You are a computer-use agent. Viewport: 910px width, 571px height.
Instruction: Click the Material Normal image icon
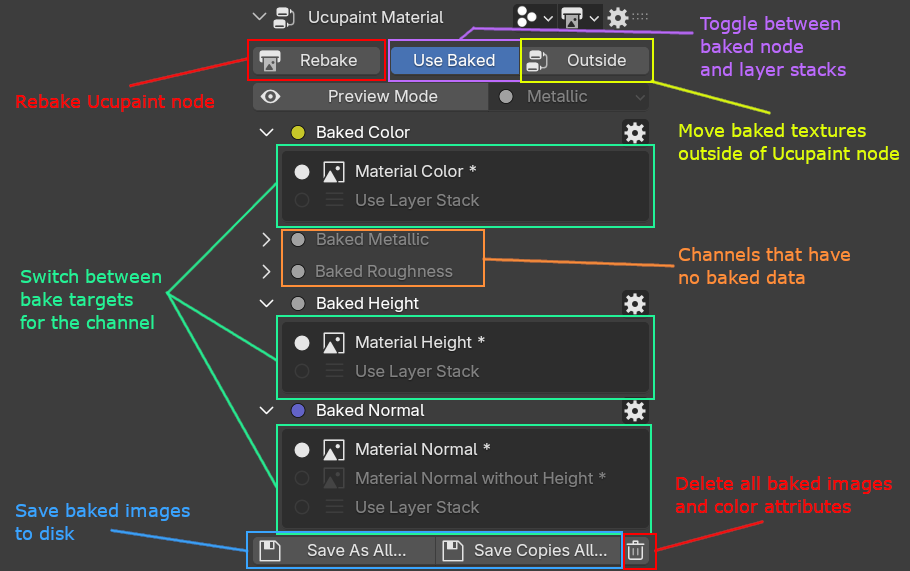(334, 450)
